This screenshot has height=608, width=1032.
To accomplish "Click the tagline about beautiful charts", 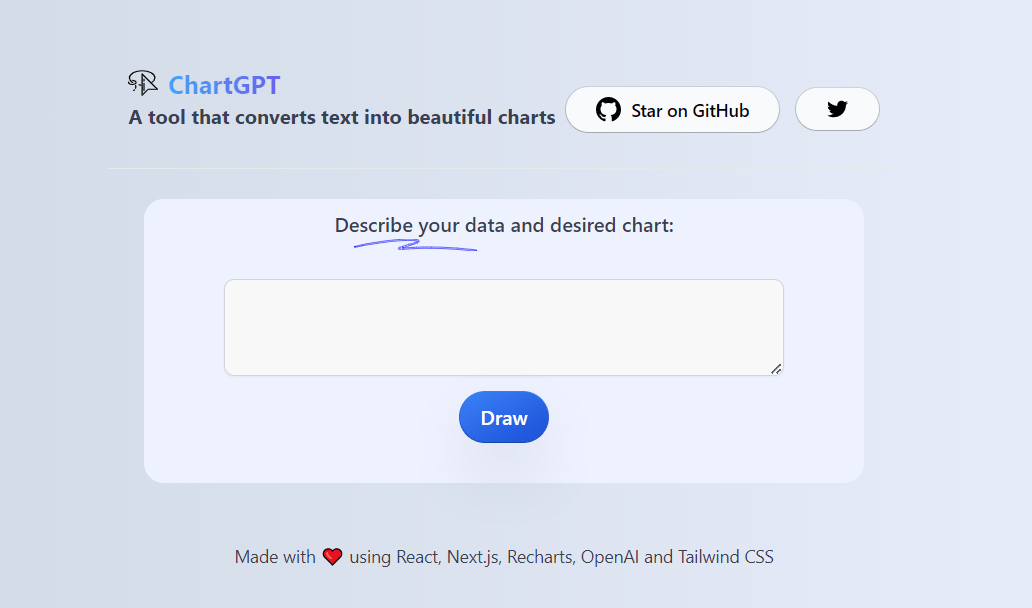I will coord(342,117).
